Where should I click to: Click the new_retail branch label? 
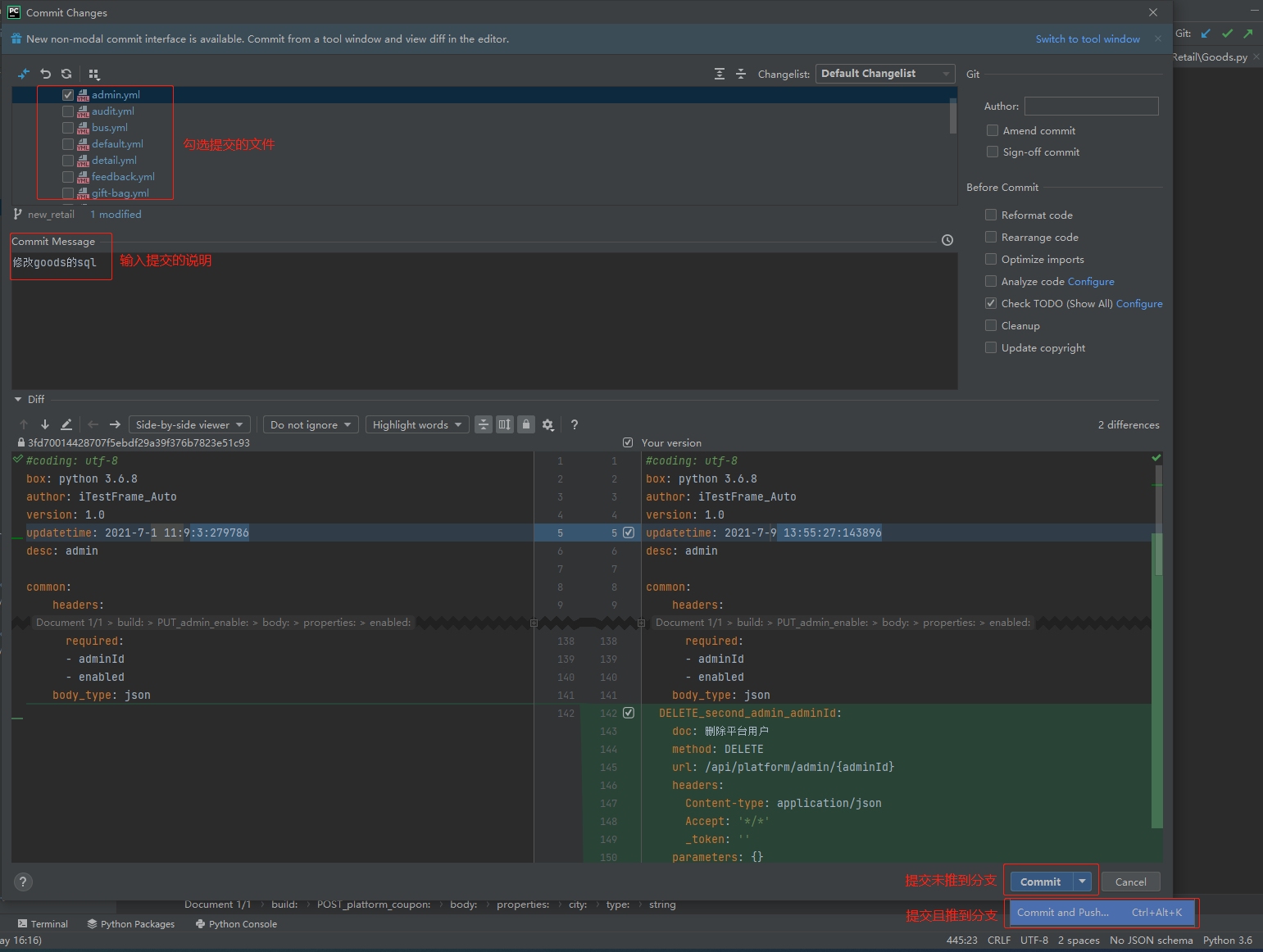[x=51, y=214]
